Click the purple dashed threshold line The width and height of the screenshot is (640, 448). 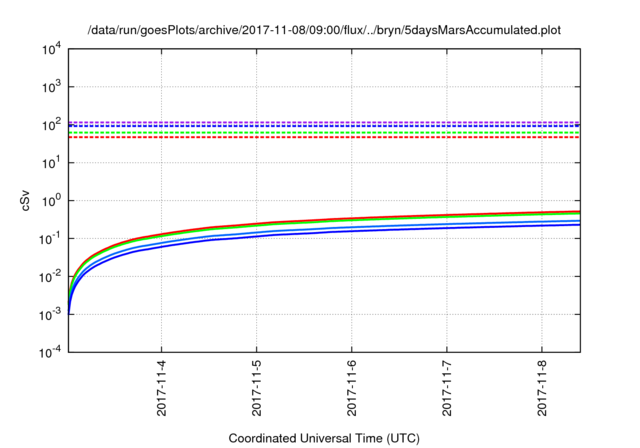click(324, 122)
